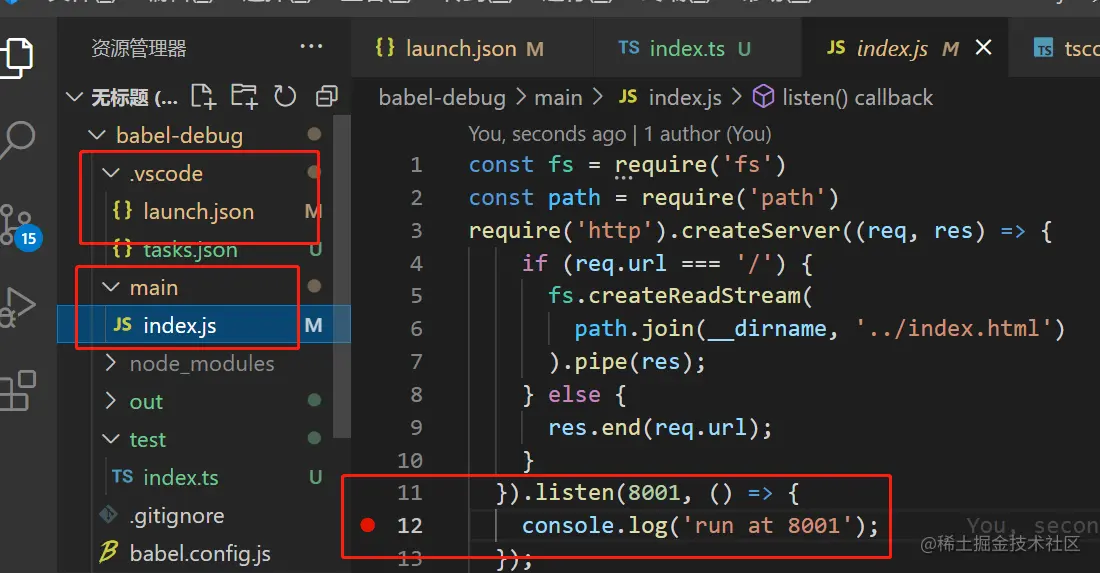
Task: Click the res.end(req.url) statement
Action: pos(660,427)
